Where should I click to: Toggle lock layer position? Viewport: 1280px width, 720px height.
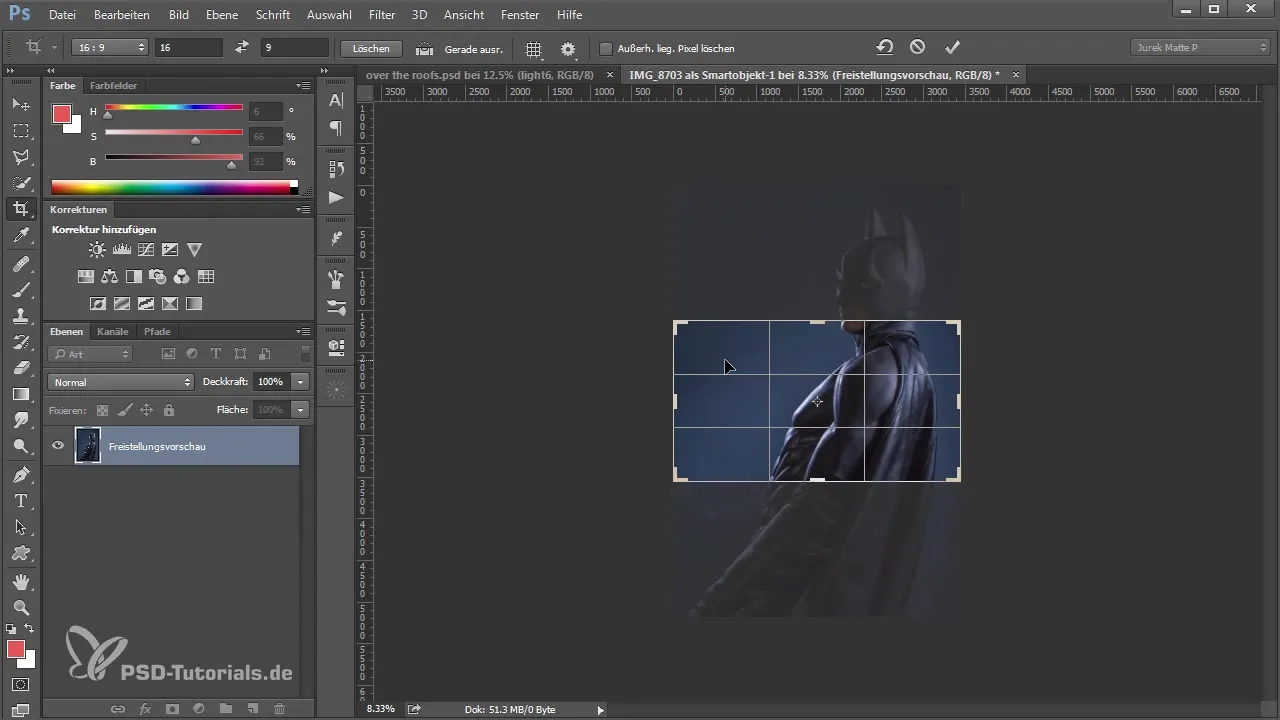[x=146, y=410]
